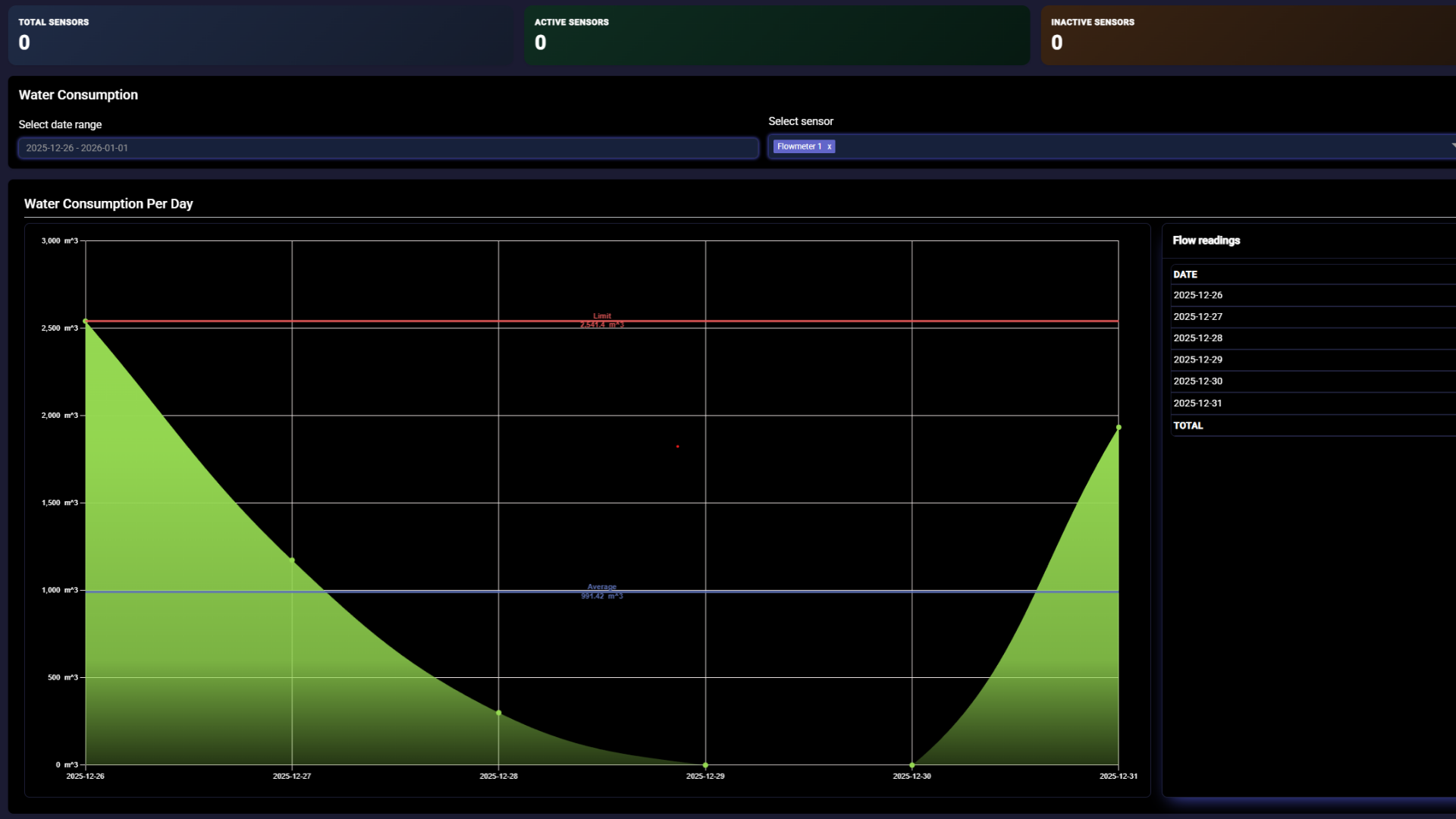1456x819 pixels.
Task: Click the Flowmeter 1 sensor chip
Action: 799,147
